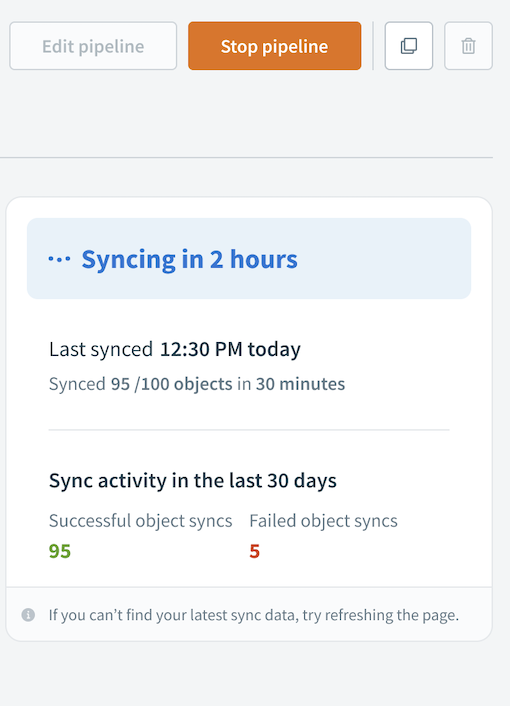Screen dimensions: 510x706
Task: Click the three dots syncing status icon
Action: coord(59,259)
